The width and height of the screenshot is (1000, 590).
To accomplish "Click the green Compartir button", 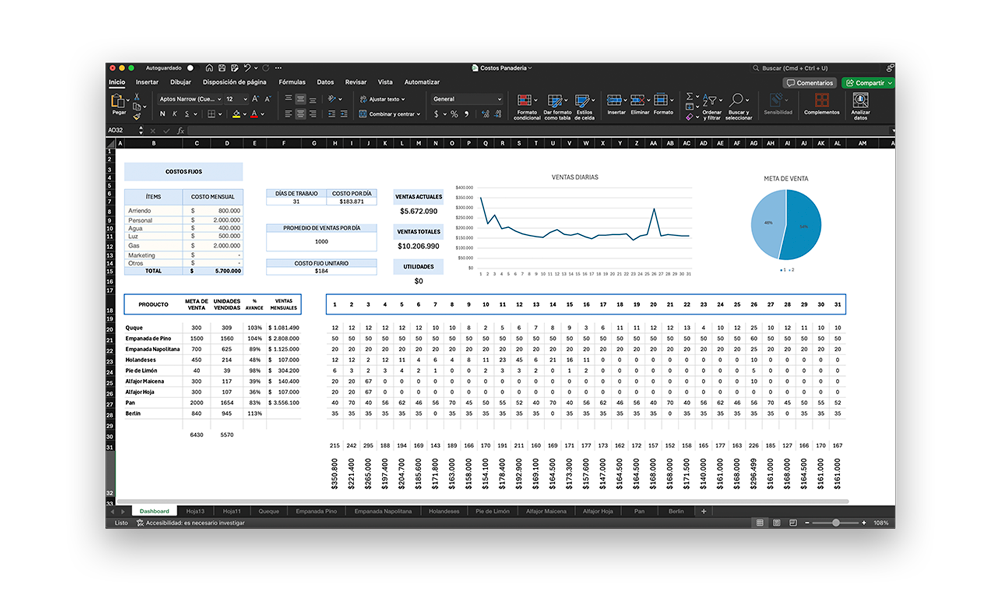I will [x=869, y=83].
